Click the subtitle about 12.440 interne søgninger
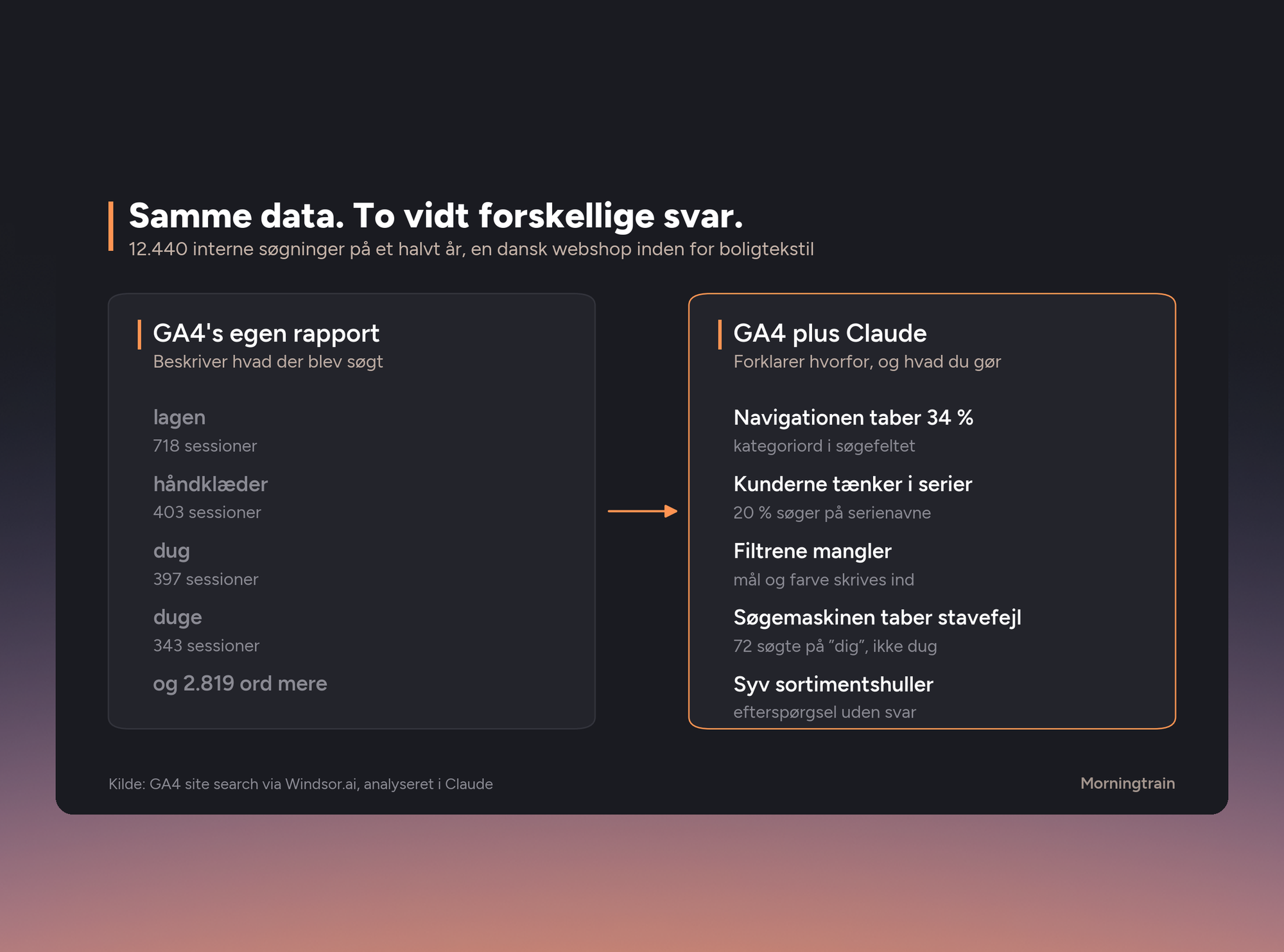 (471, 249)
